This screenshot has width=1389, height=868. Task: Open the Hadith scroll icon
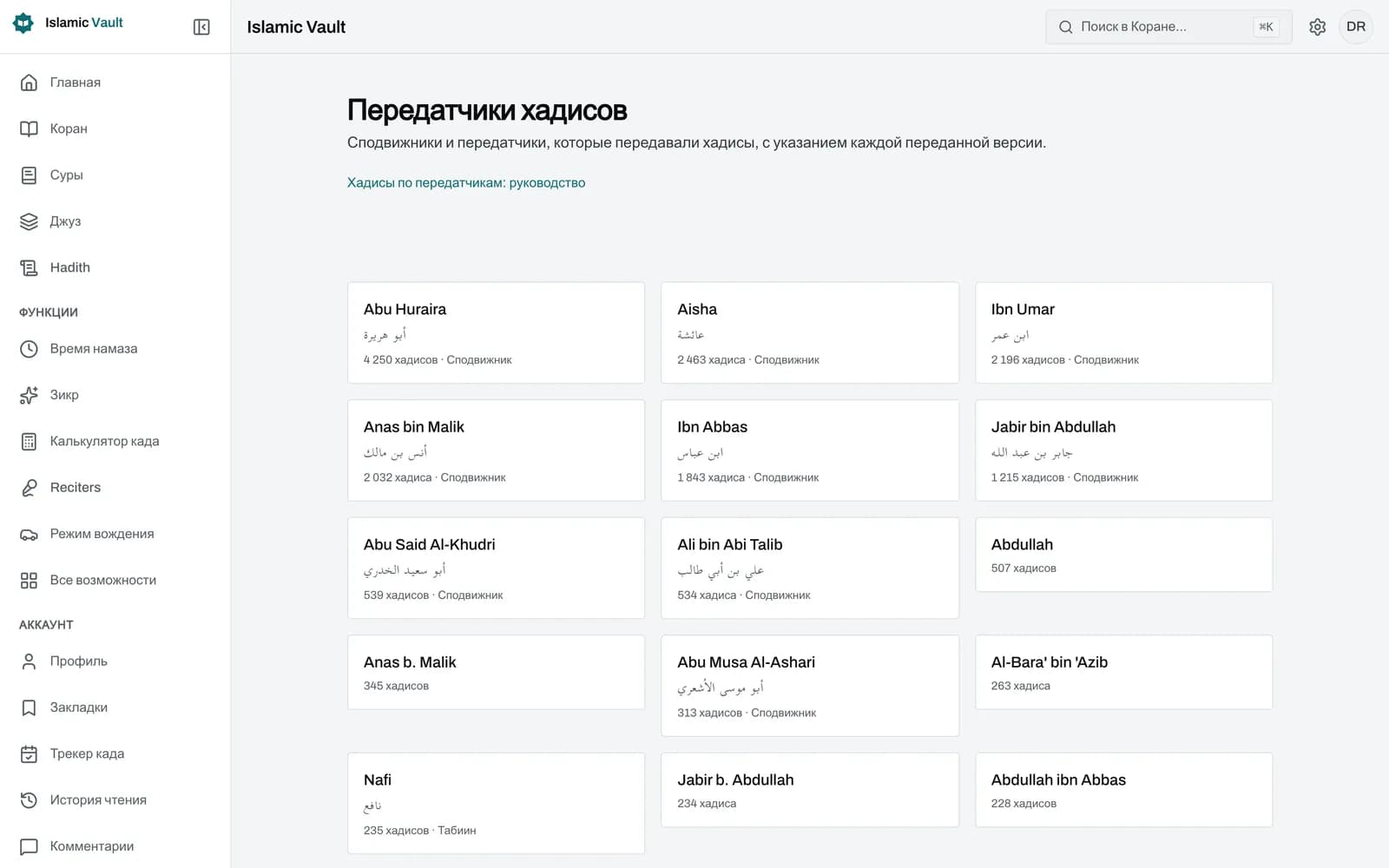[29, 267]
